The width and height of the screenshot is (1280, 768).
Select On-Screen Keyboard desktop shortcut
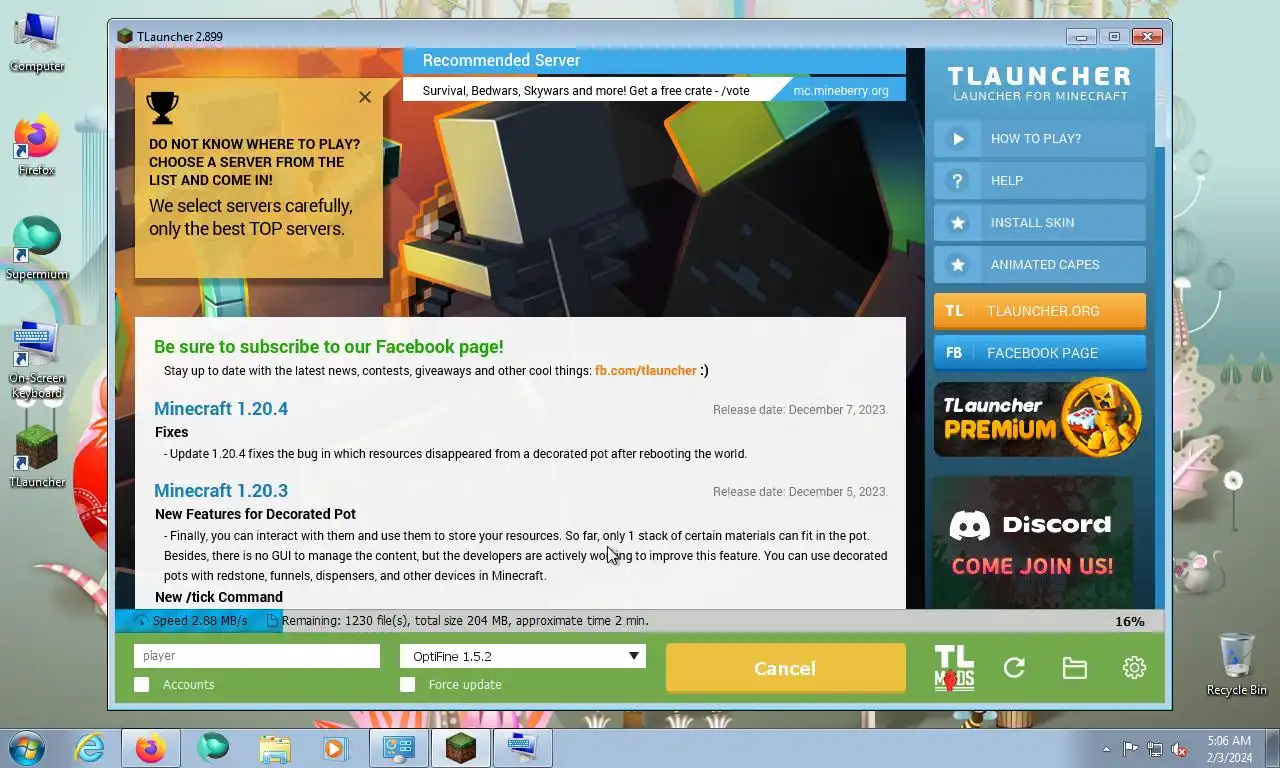37,360
